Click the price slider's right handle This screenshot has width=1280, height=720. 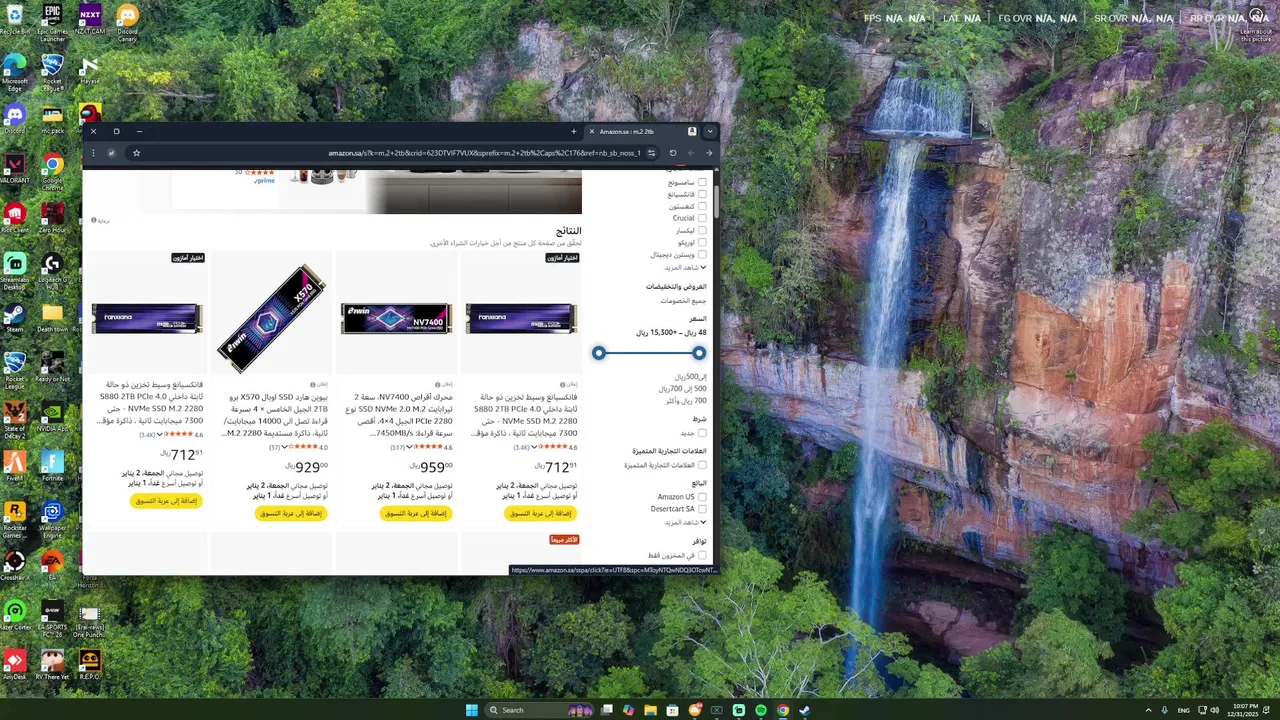tap(699, 353)
